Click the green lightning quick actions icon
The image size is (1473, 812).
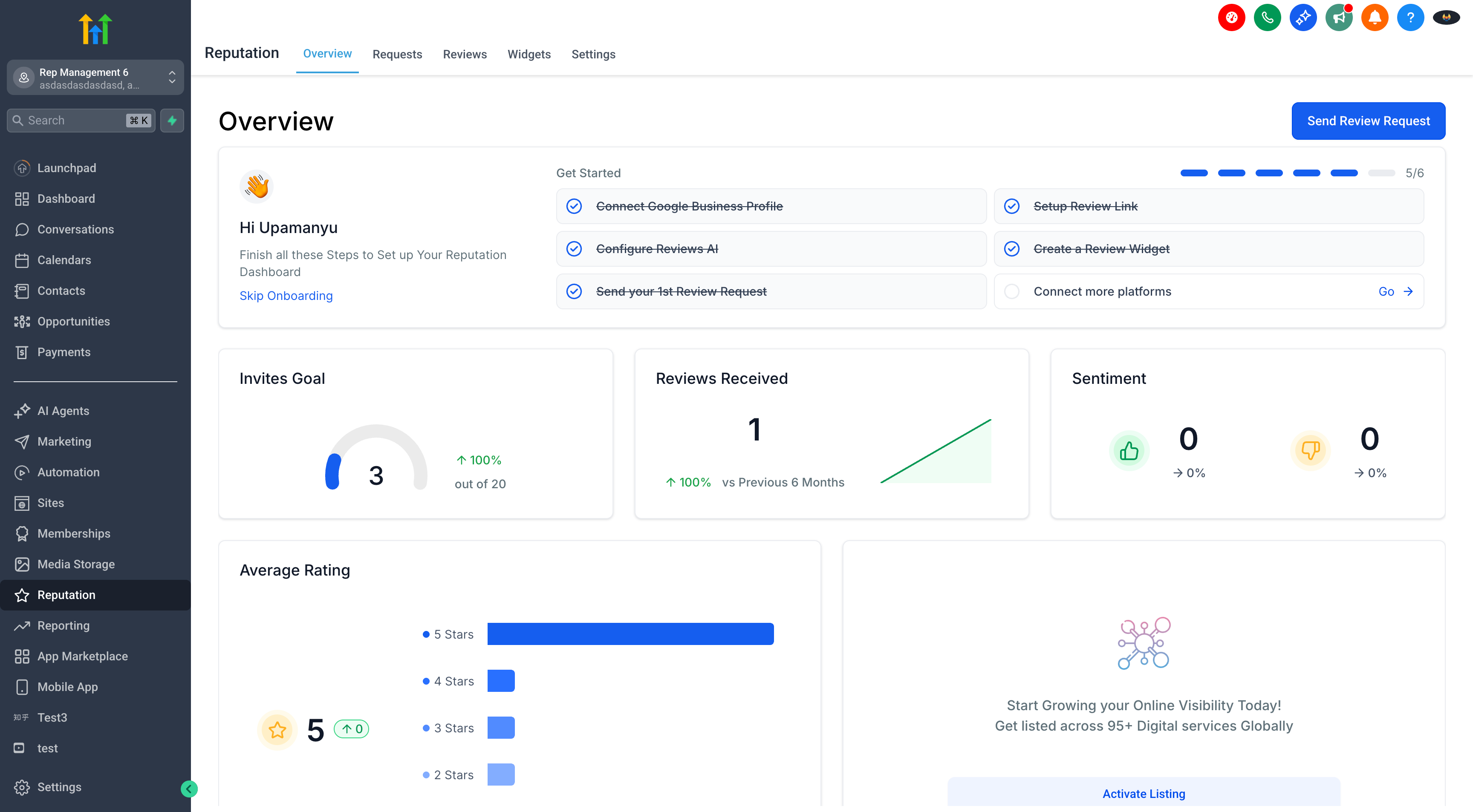[x=172, y=121]
